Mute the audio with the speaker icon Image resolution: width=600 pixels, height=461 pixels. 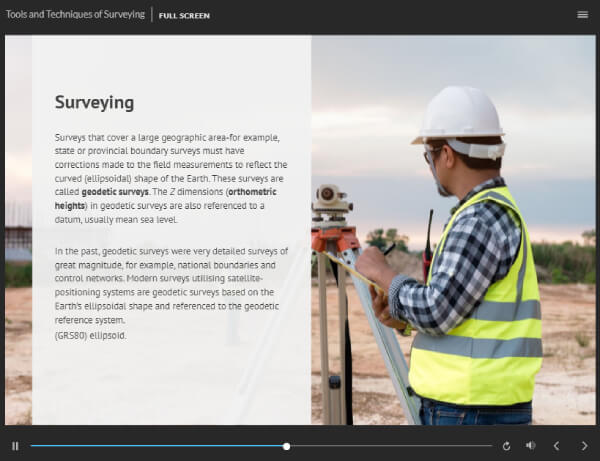pos(531,446)
